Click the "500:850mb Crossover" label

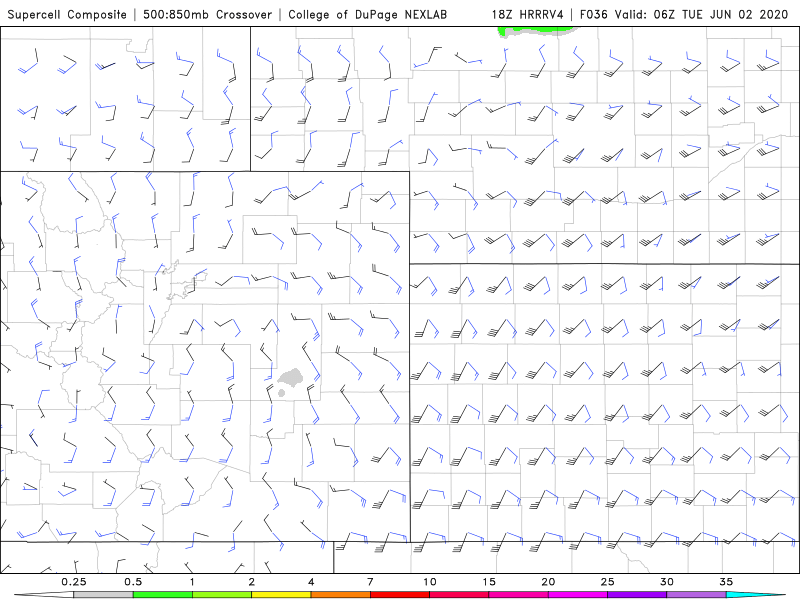click(208, 14)
